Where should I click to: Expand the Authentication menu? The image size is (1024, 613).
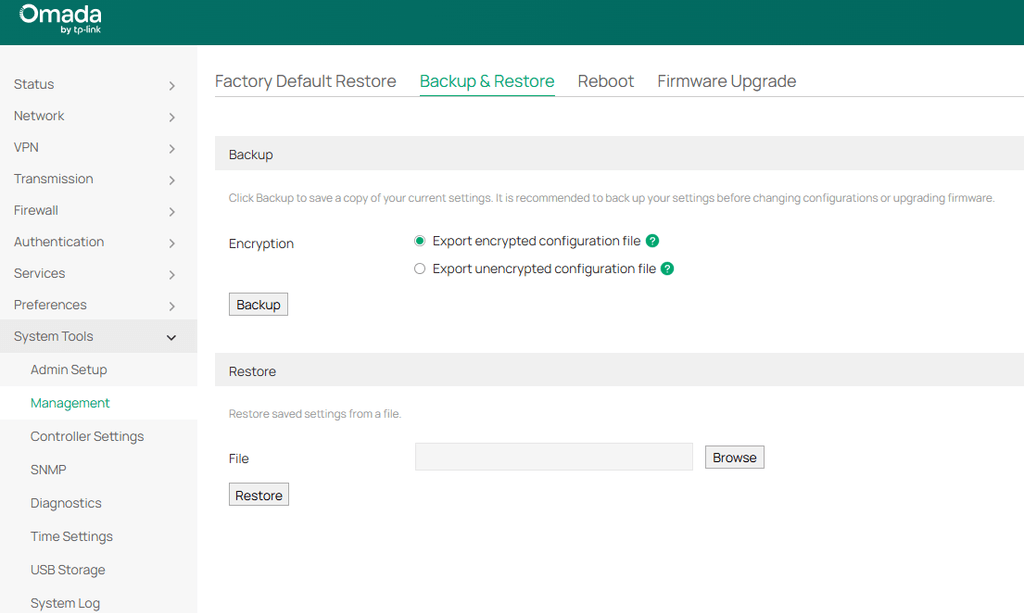point(99,242)
